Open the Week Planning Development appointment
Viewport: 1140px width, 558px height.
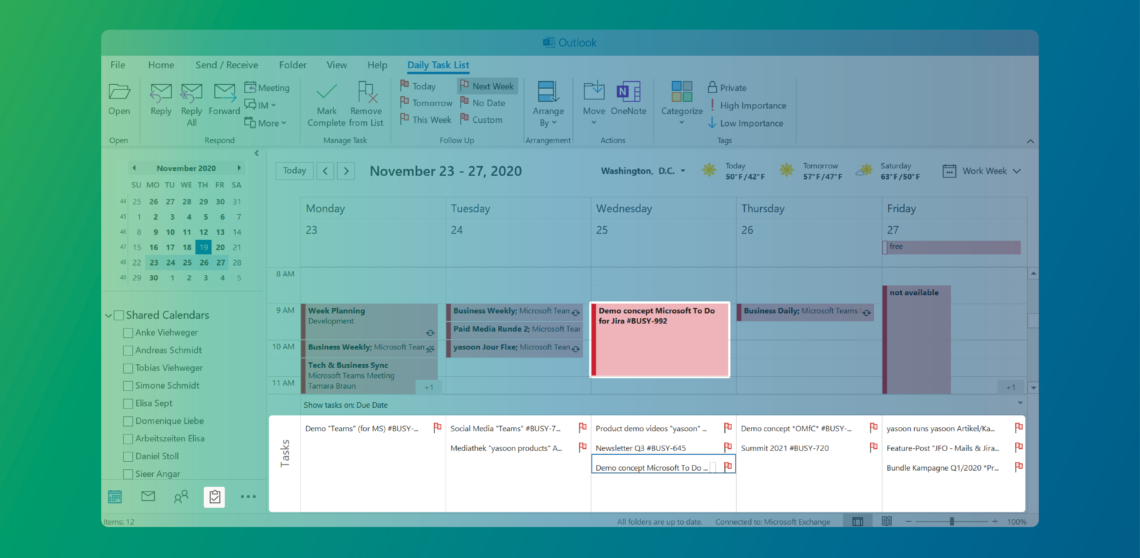click(369, 321)
